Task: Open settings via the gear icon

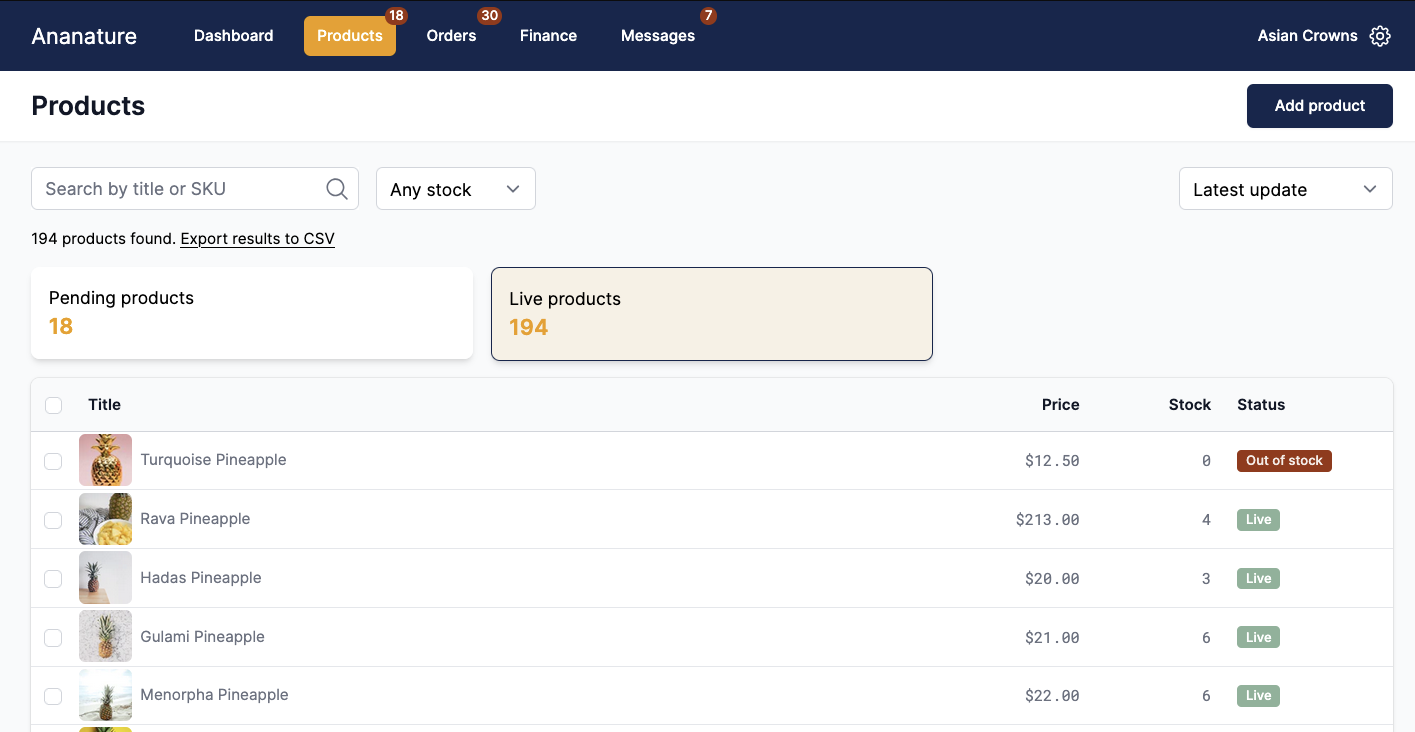Action: (1380, 36)
